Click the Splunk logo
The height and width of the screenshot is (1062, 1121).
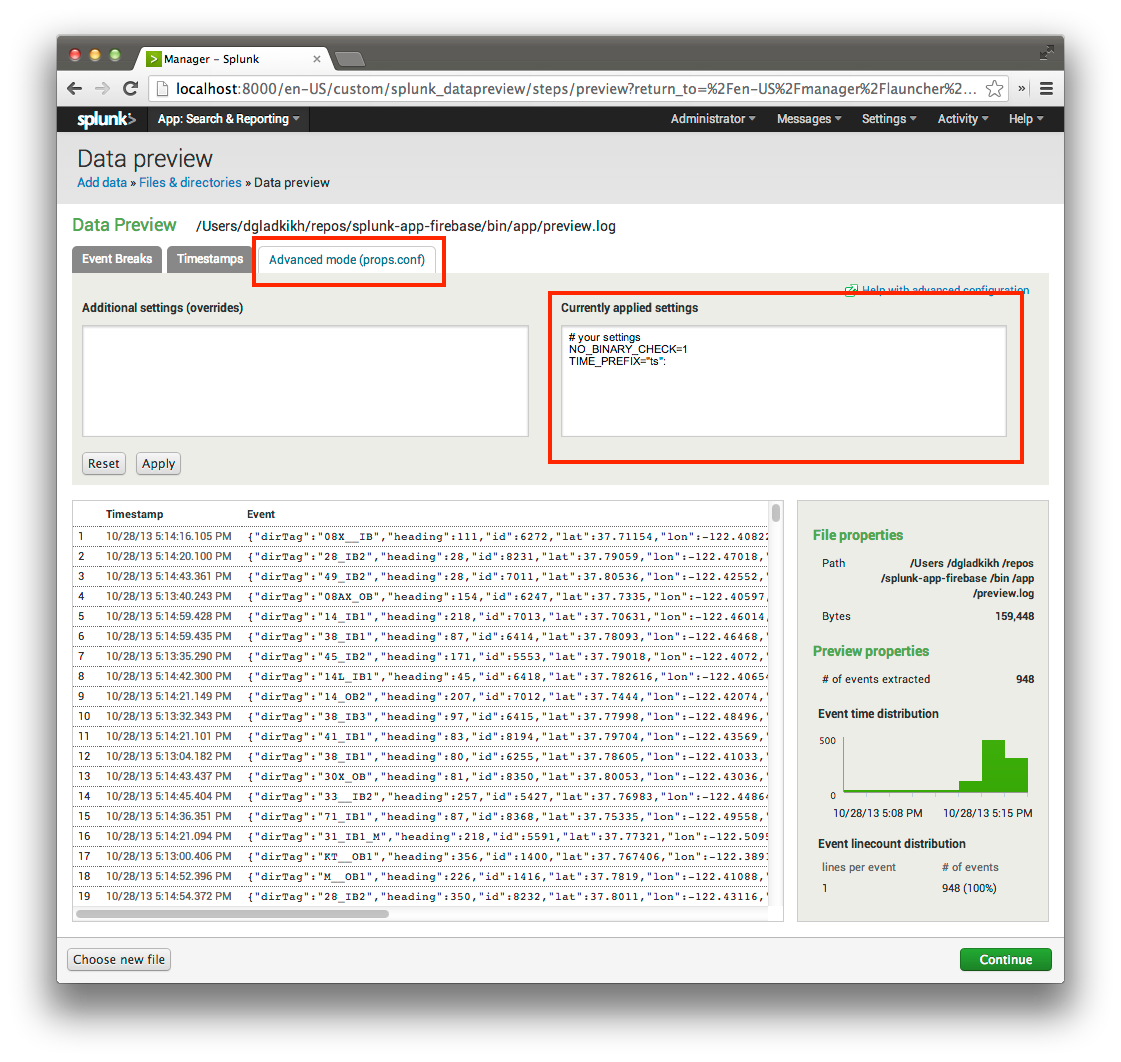106,119
